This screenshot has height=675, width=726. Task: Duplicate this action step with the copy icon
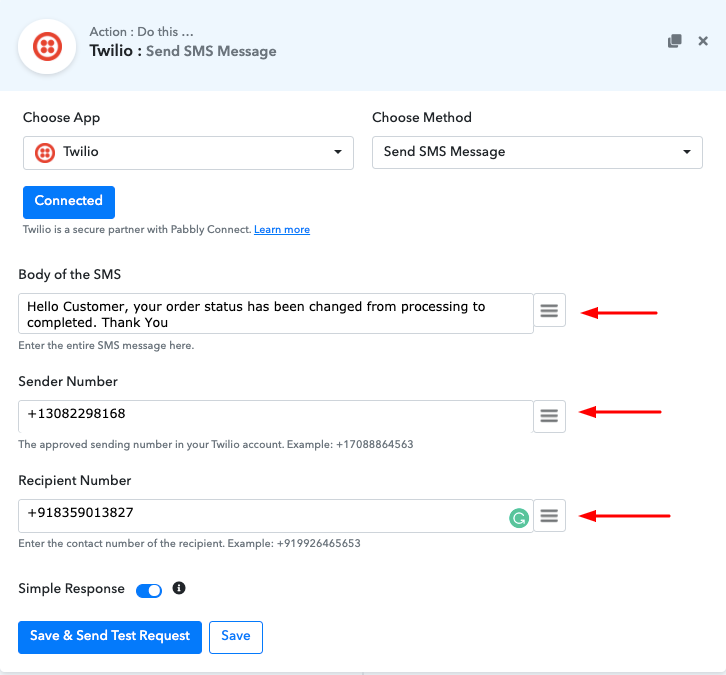click(x=675, y=41)
